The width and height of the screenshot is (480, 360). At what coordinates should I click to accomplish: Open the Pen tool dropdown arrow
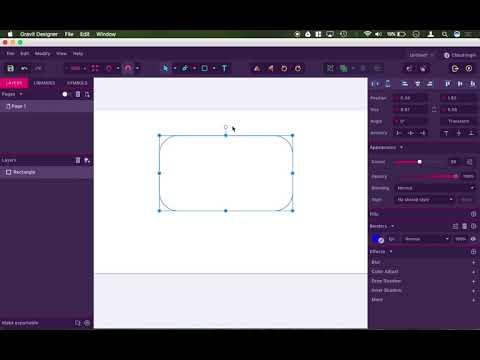coord(195,68)
